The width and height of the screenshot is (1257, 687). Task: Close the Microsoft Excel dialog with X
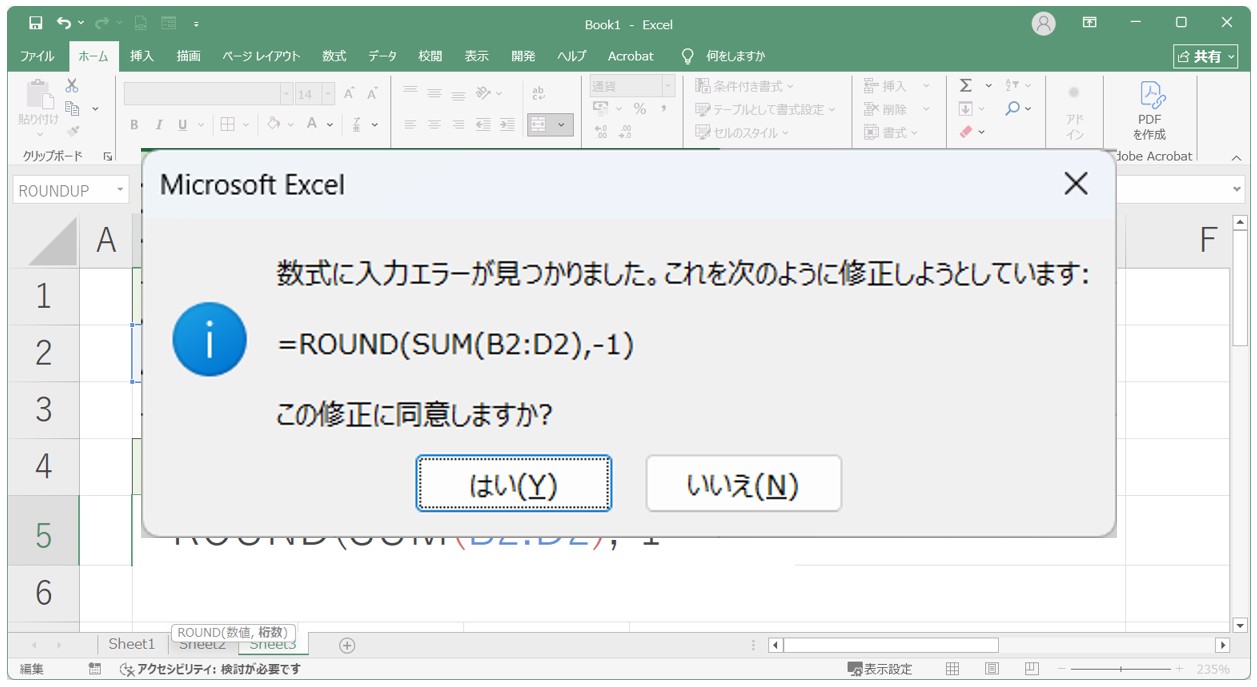pos(1075,184)
